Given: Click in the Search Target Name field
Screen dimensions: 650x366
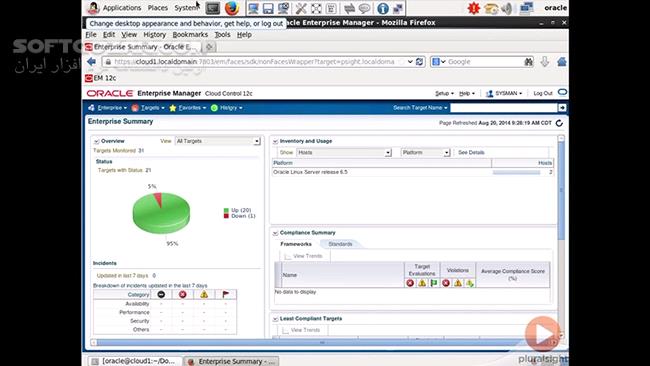Looking at the screenshot, I should [x=504, y=108].
